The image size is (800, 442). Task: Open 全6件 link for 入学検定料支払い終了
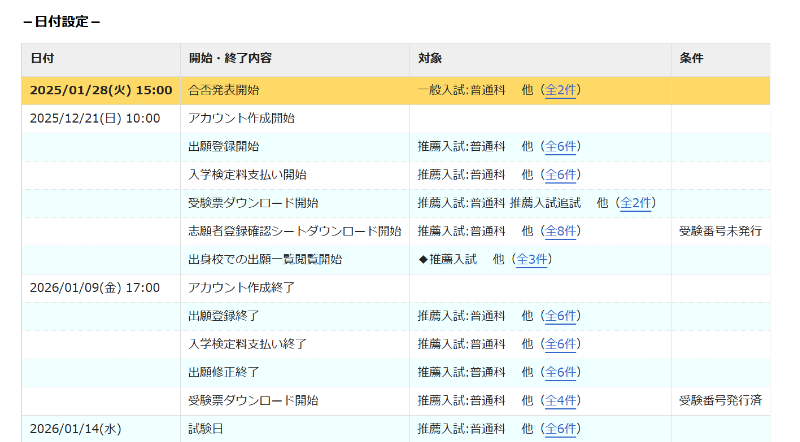tap(560, 344)
